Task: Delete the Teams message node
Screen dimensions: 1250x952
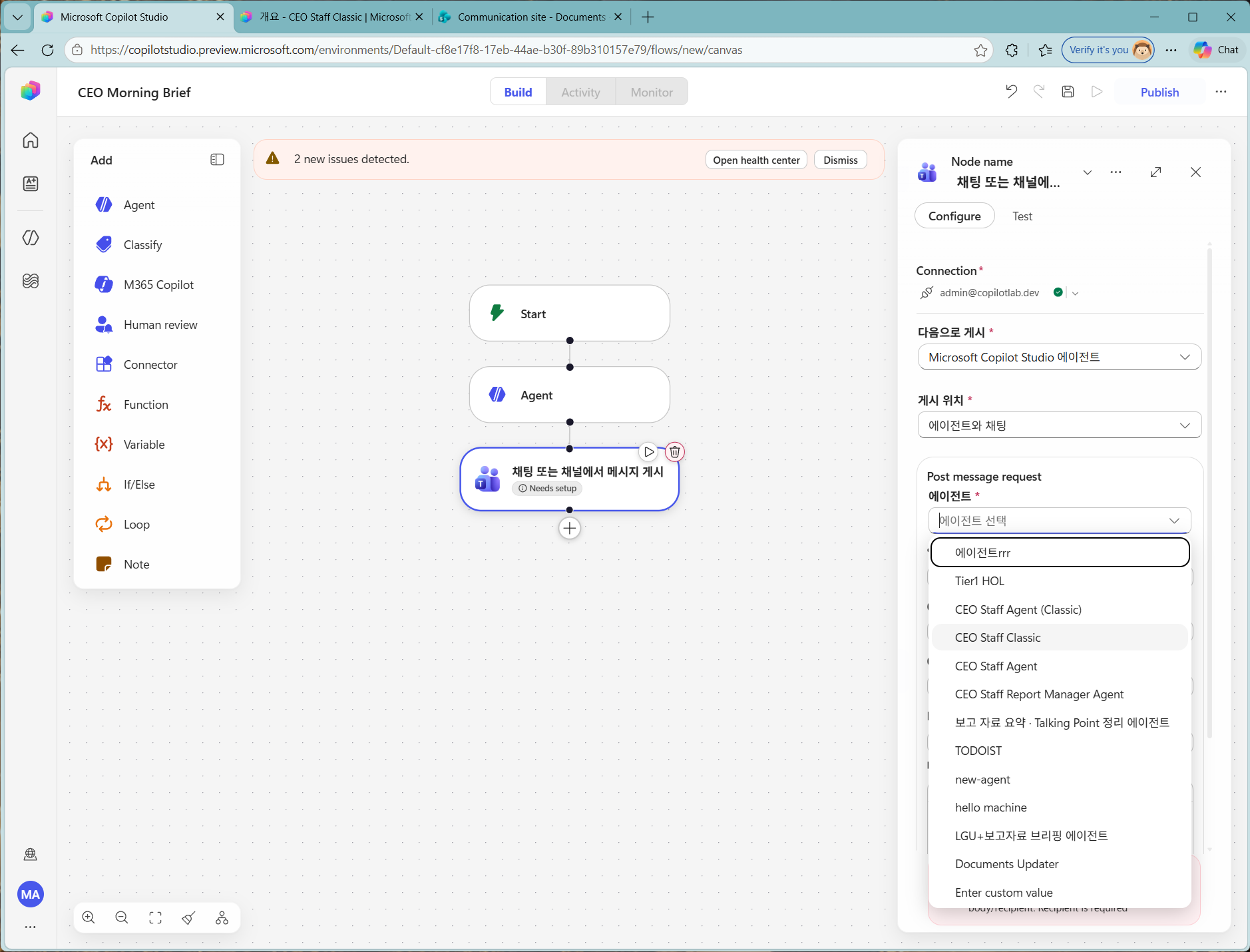Action: click(675, 452)
